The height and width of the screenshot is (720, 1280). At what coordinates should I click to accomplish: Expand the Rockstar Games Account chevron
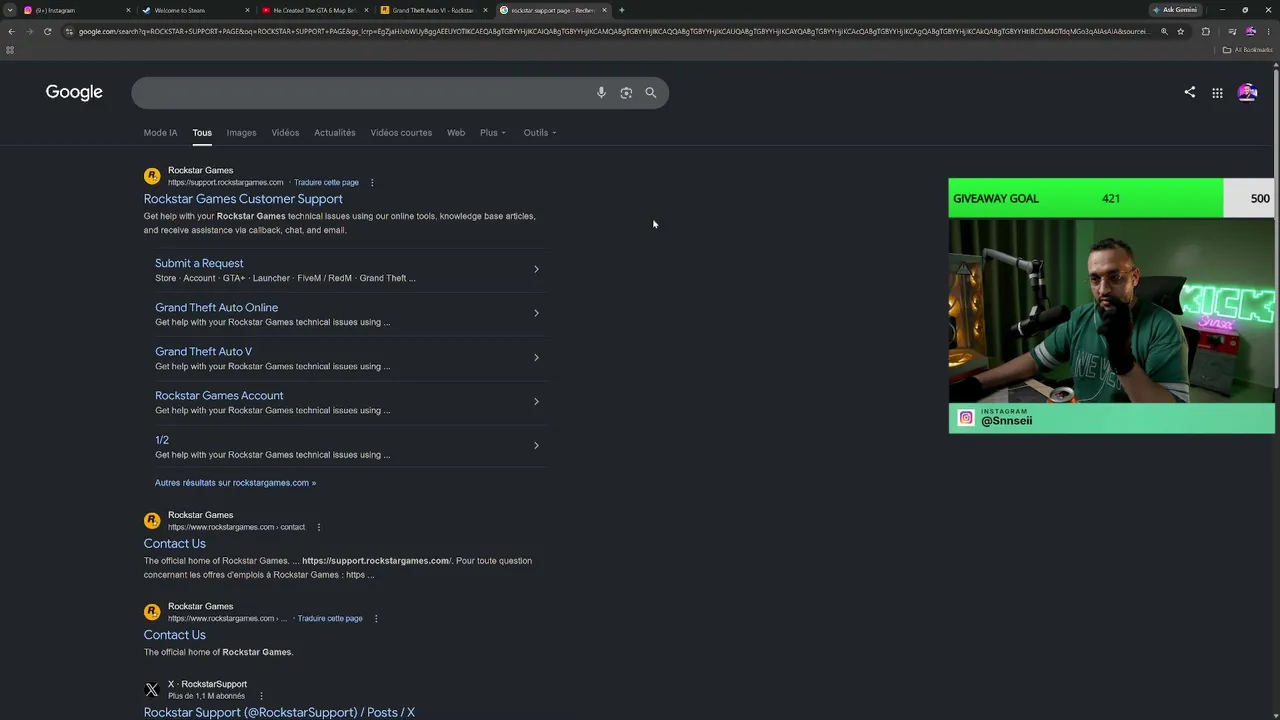[536, 401]
